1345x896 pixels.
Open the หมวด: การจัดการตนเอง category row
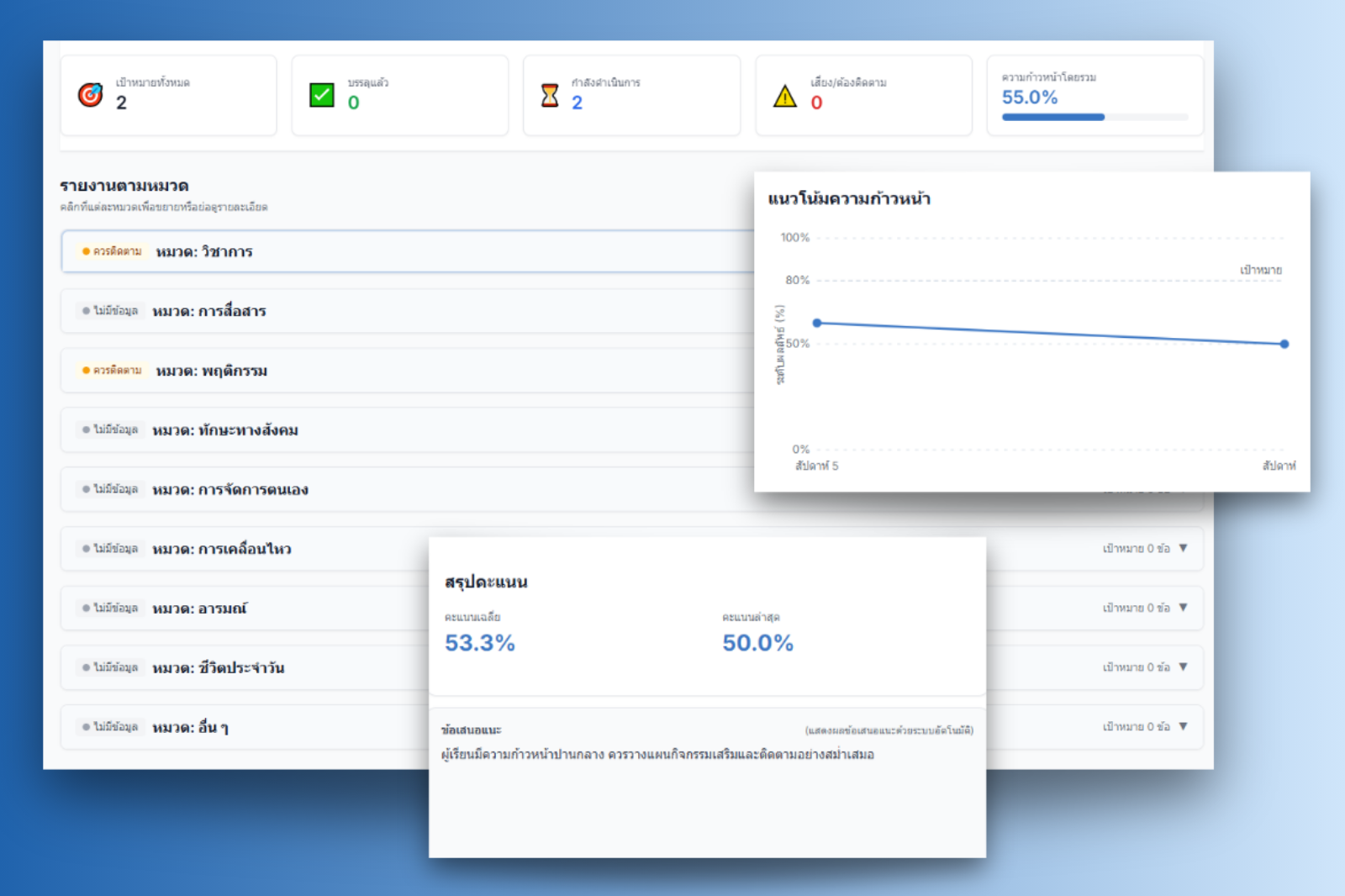tap(230, 490)
